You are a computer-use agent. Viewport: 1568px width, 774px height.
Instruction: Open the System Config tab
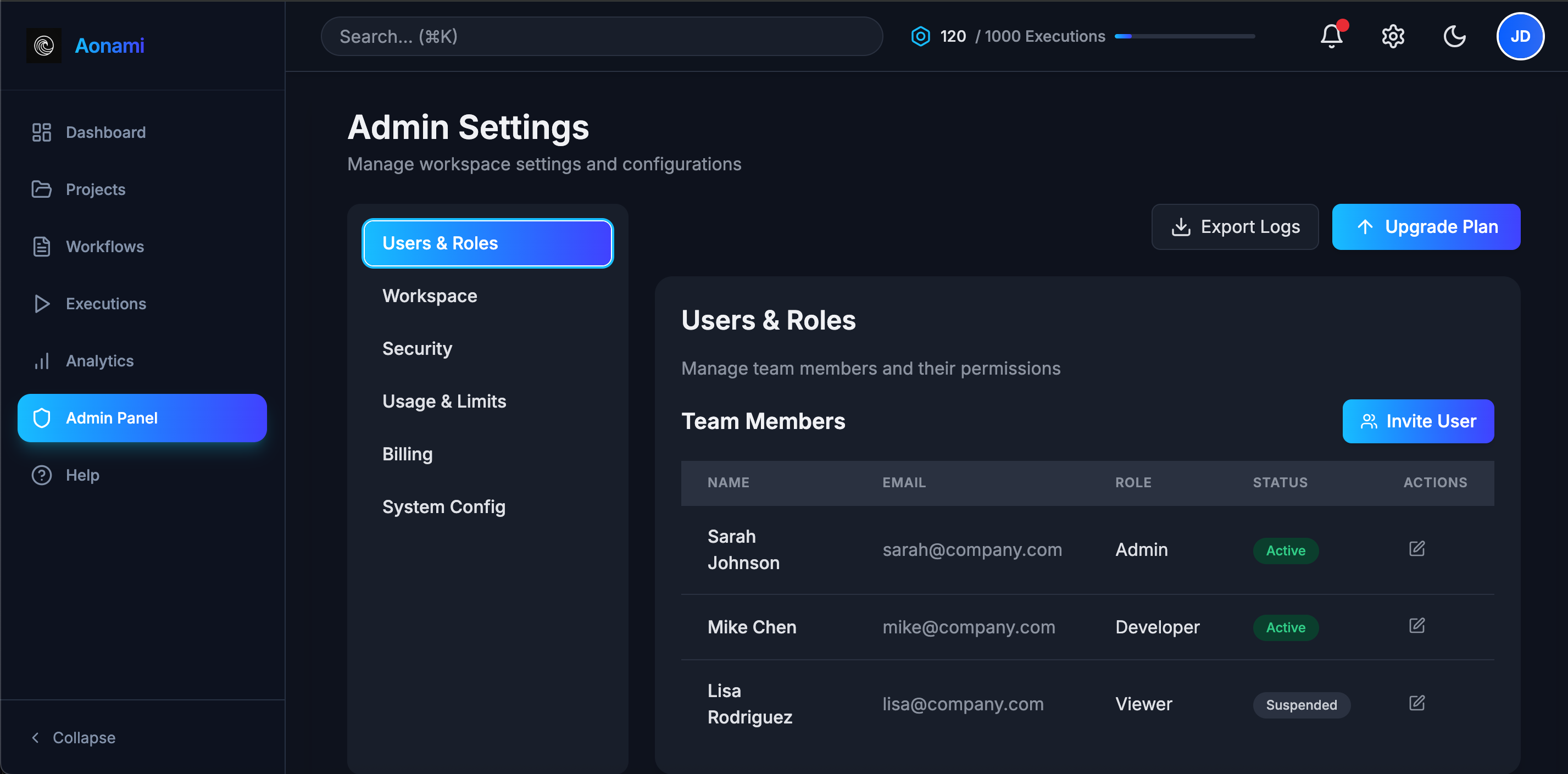(x=487, y=507)
